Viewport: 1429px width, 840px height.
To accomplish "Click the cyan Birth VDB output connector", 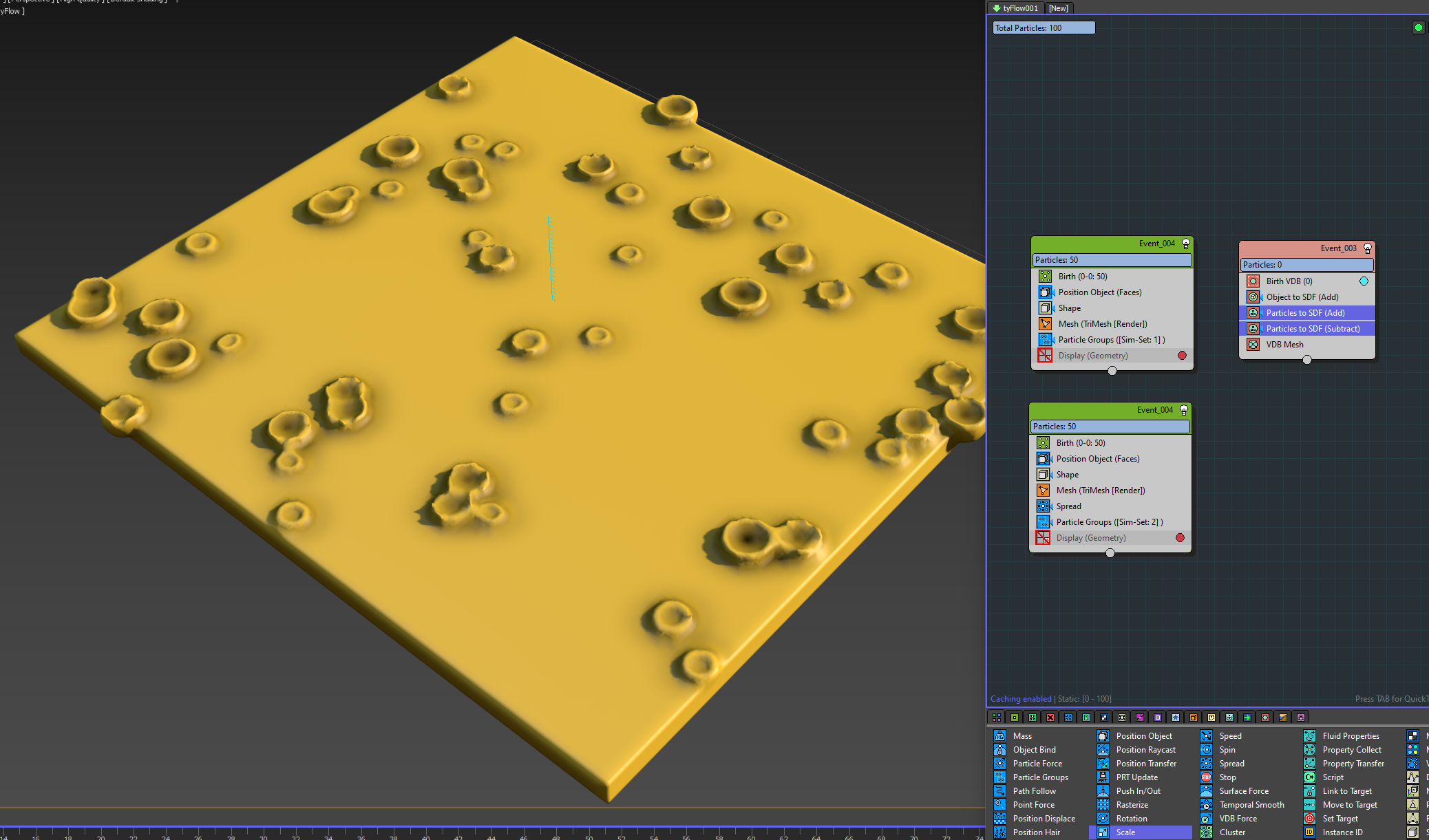I will [x=1364, y=281].
